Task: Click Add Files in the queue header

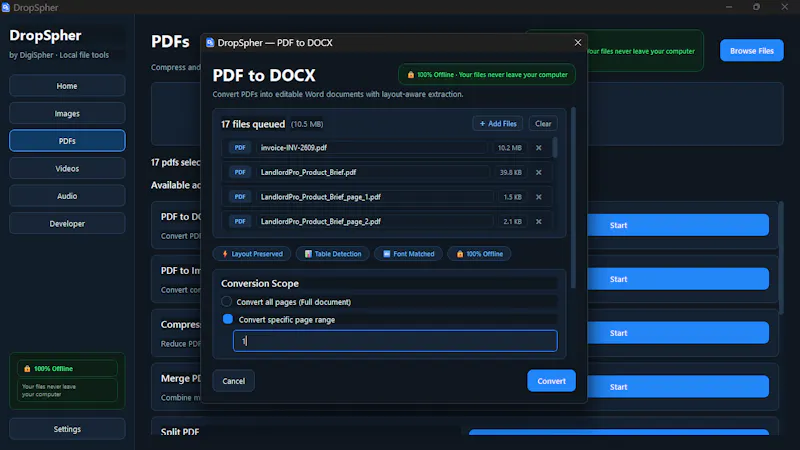Action: [x=497, y=123]
